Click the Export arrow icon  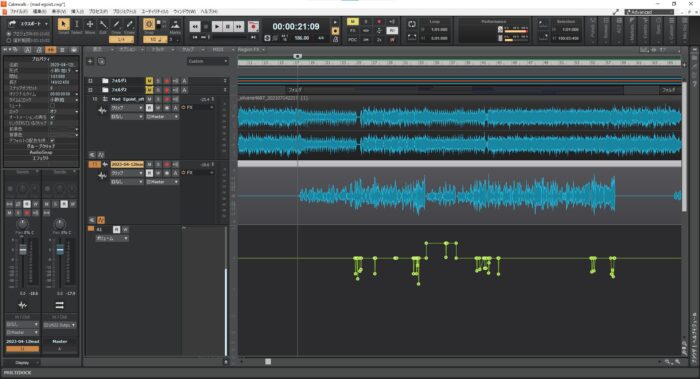tap(12, 24)
